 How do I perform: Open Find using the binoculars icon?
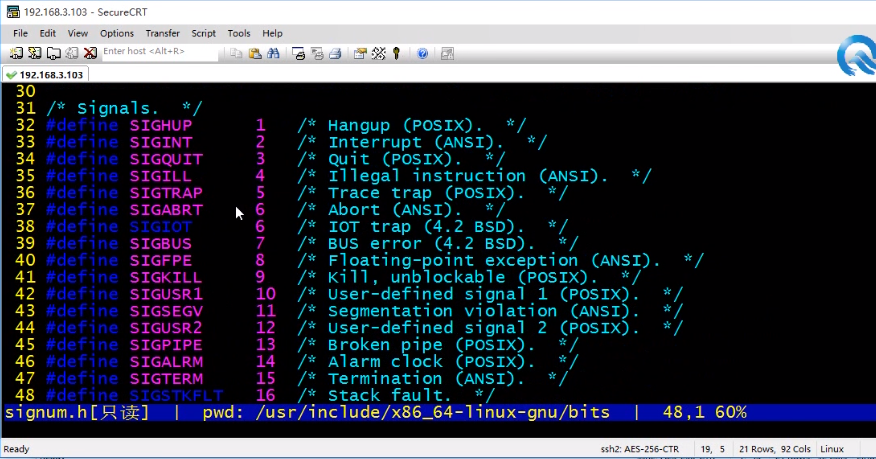(x=272, y=53)
